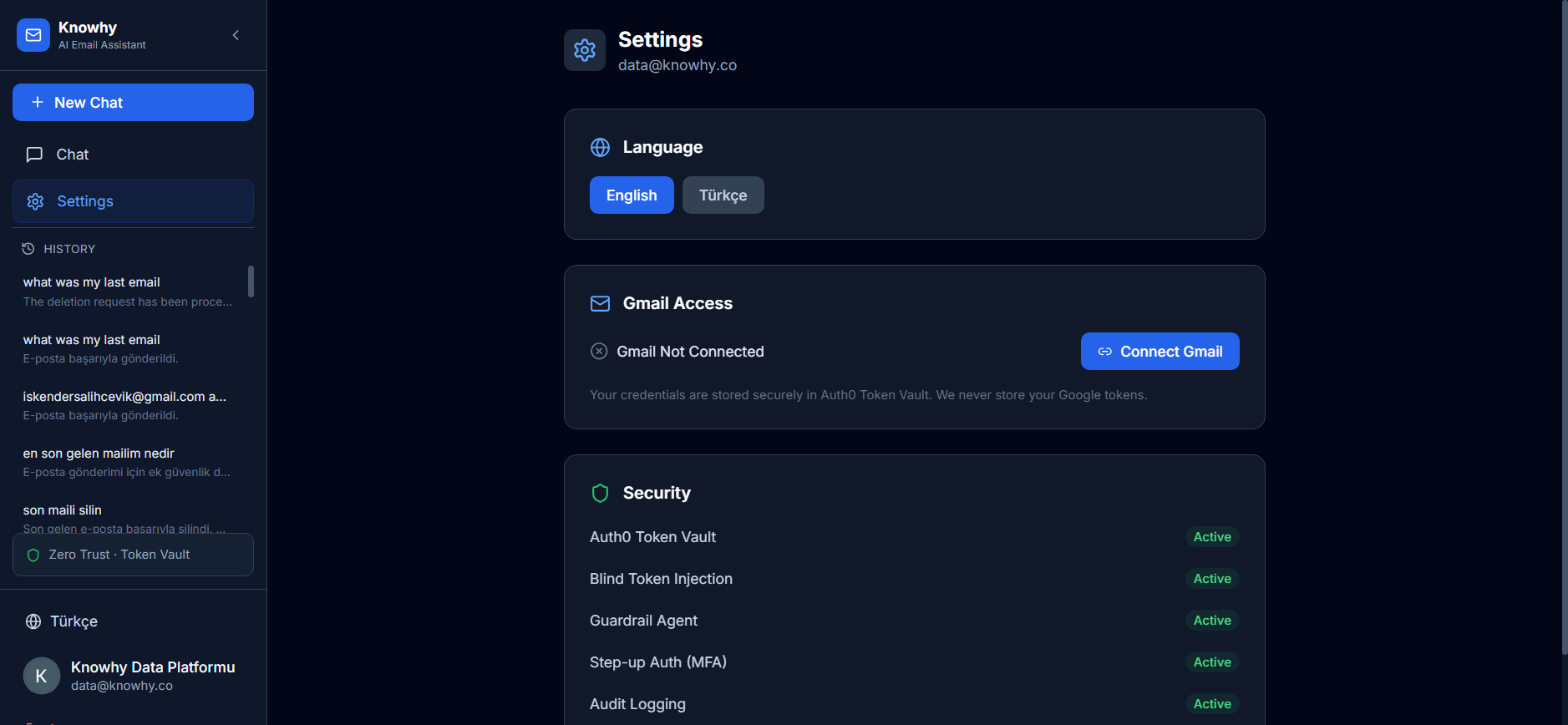
Task: Click Active badge for Auth0 Token Vault
Action: coord(1212,537)
